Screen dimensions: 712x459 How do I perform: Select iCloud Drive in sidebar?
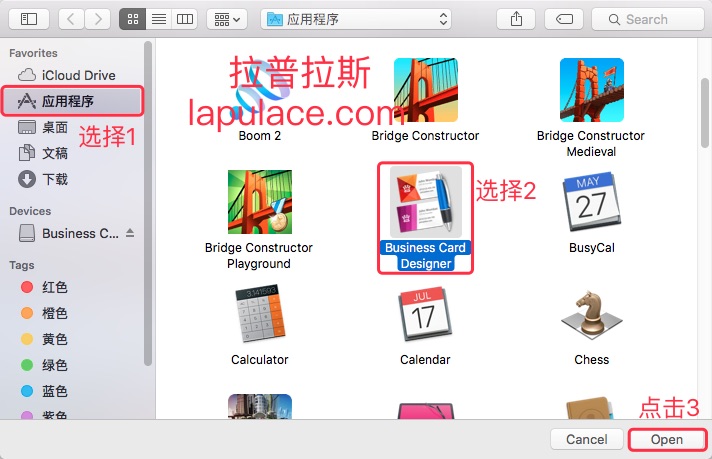coord(73,75)
